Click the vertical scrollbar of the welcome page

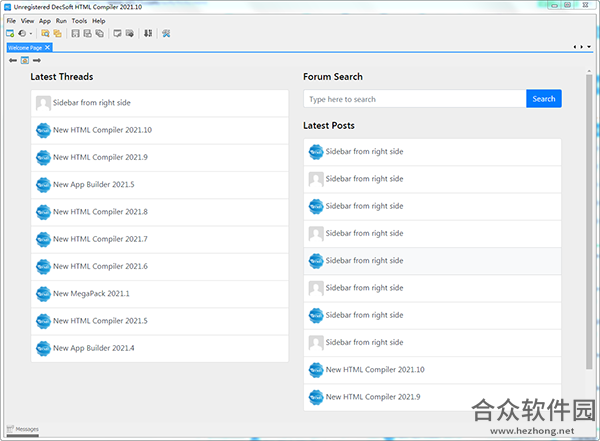[589, 222]
